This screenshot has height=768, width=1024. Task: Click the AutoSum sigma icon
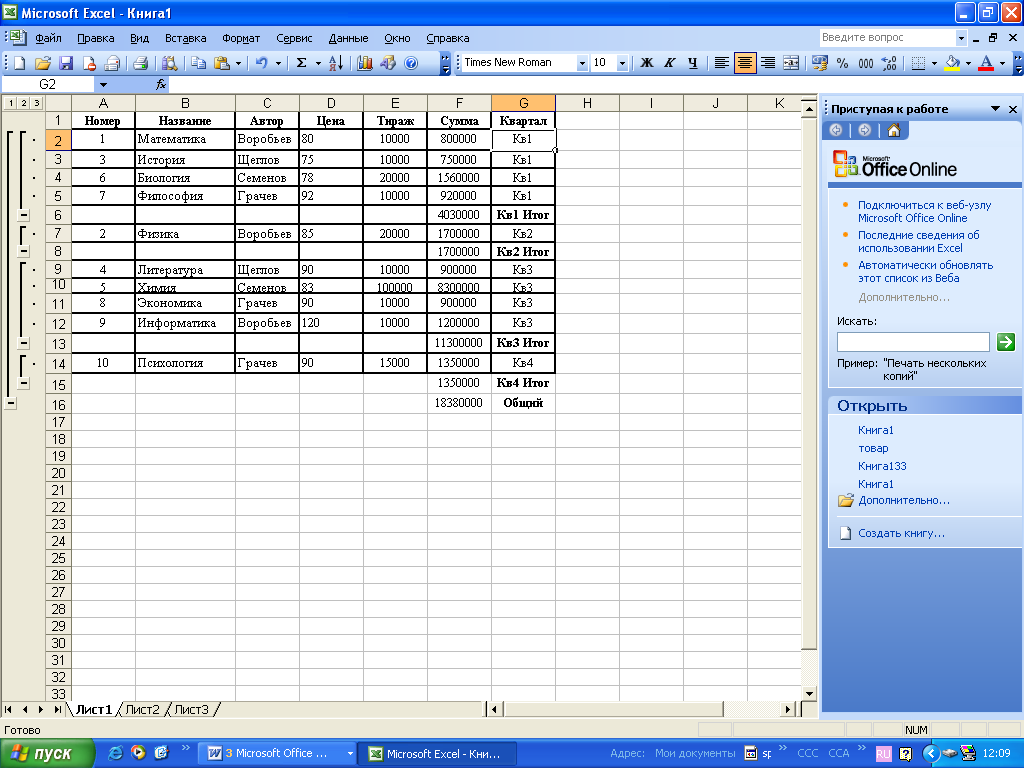[x=301, y=63]
